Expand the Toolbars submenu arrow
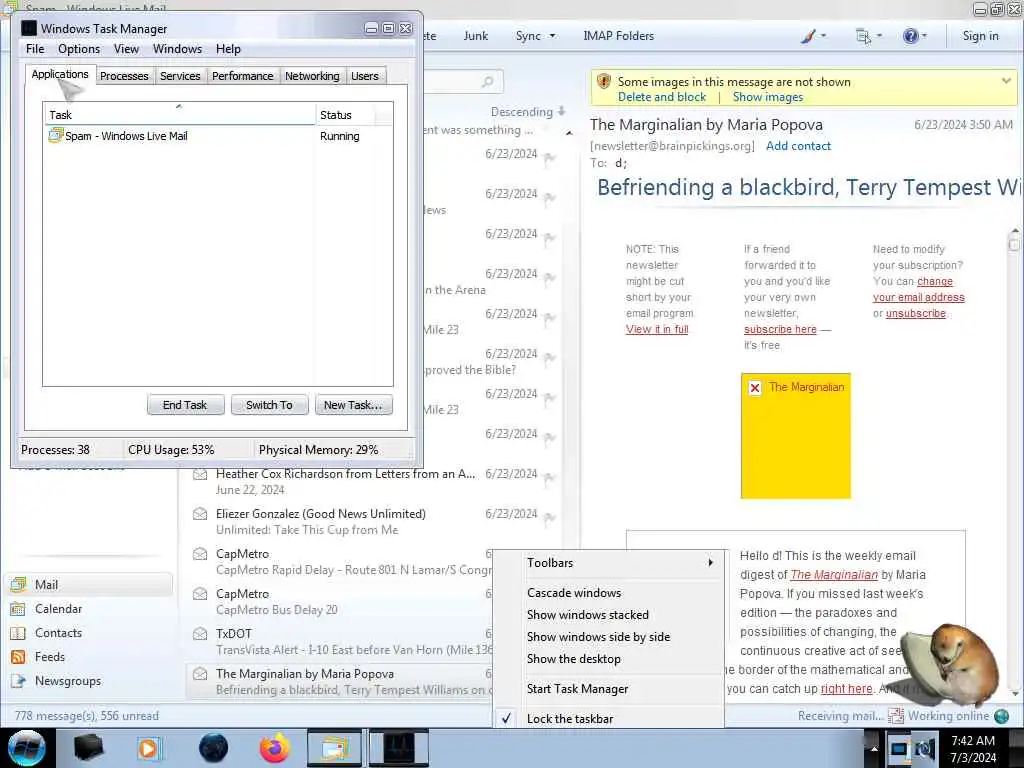Image resolution: width=1024 pixels, height=768 pixels. pos(711,562)
